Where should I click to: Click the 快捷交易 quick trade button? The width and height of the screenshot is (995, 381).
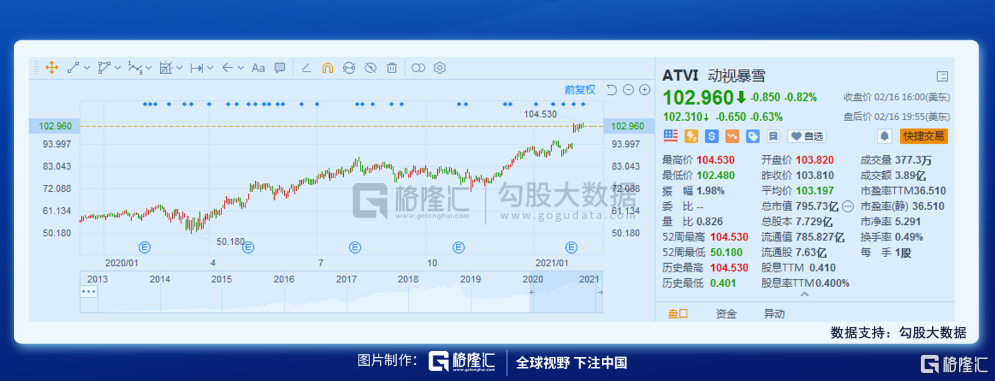(x=923, y=136)
